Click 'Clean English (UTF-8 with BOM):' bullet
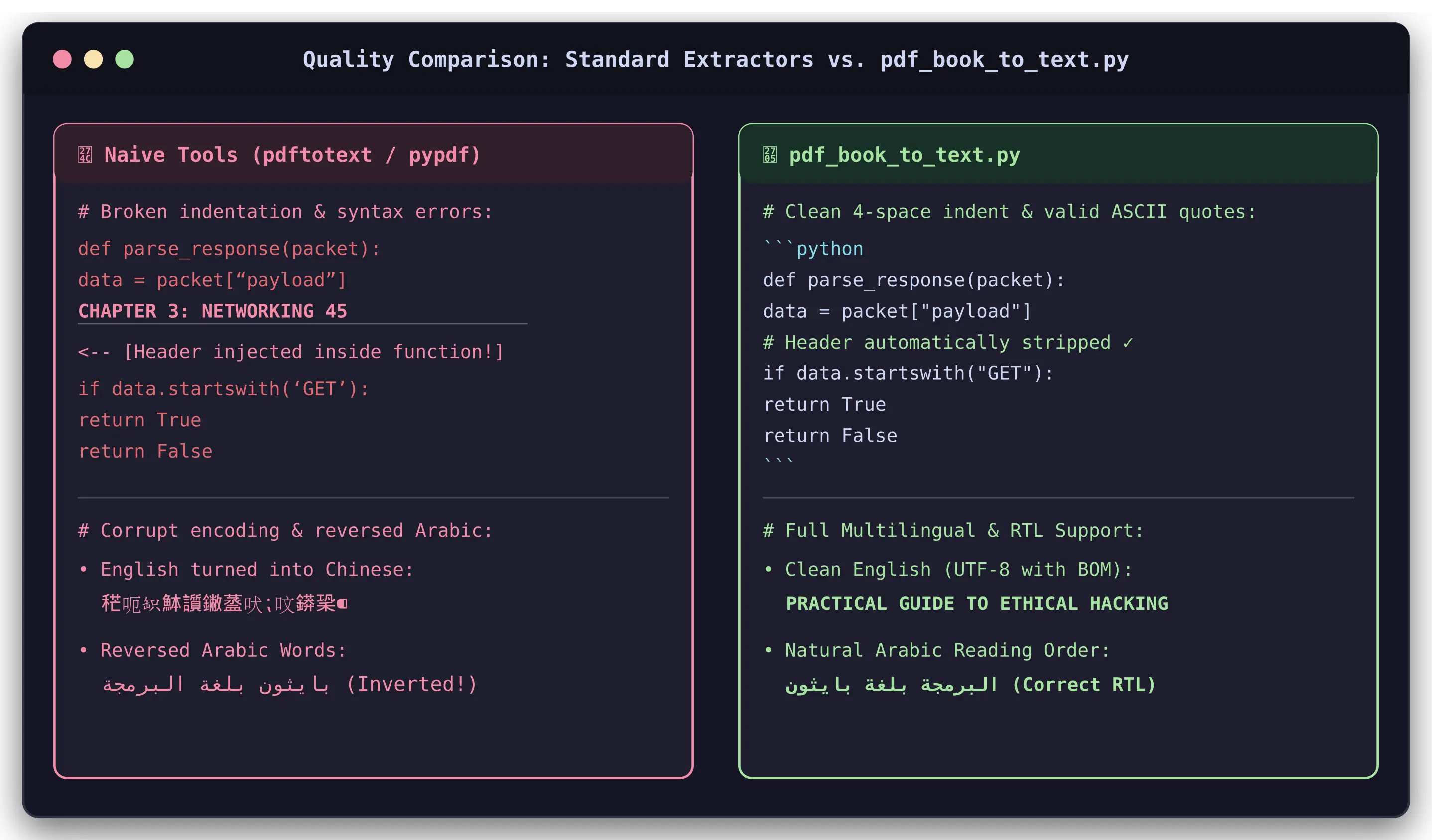1432x840 pixels. (947, 570)
